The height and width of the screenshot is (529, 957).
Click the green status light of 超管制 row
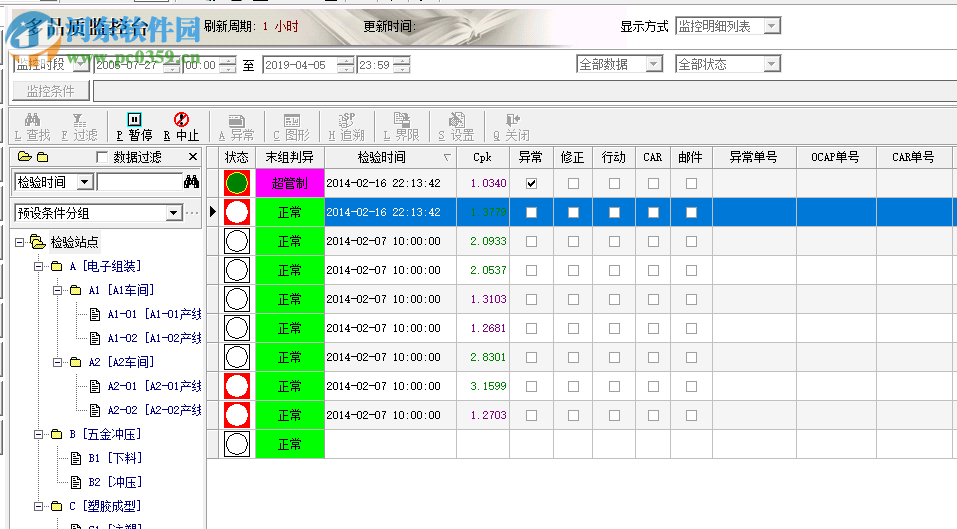237,183
